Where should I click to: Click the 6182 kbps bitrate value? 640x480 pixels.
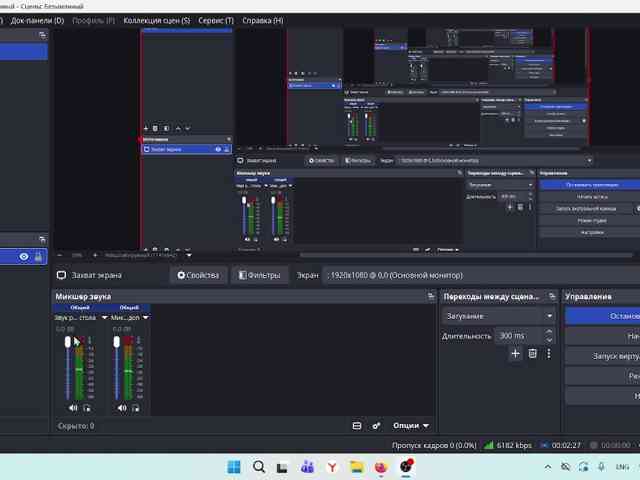pos(514,445)
